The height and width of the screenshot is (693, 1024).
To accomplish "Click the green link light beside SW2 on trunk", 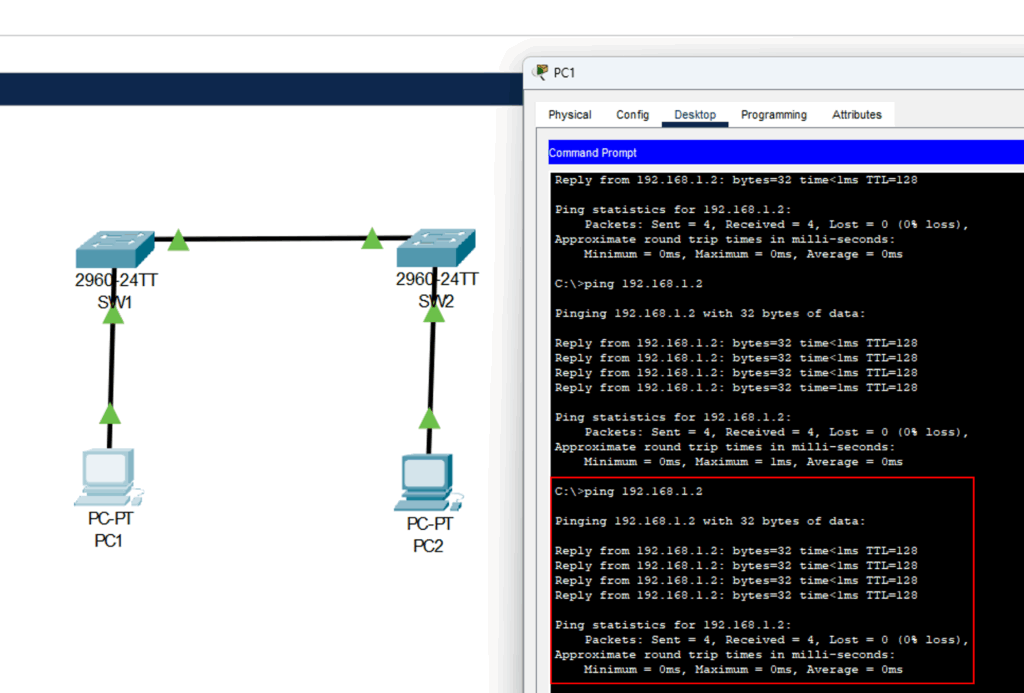I will [x=372, y=238].
